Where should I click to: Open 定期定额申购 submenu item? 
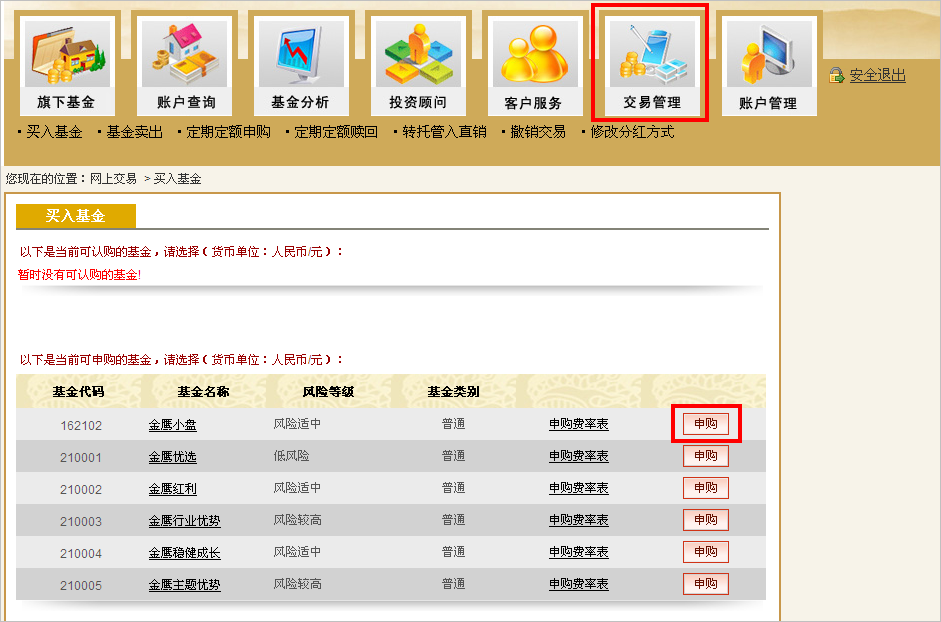click(x=228, y=132)
